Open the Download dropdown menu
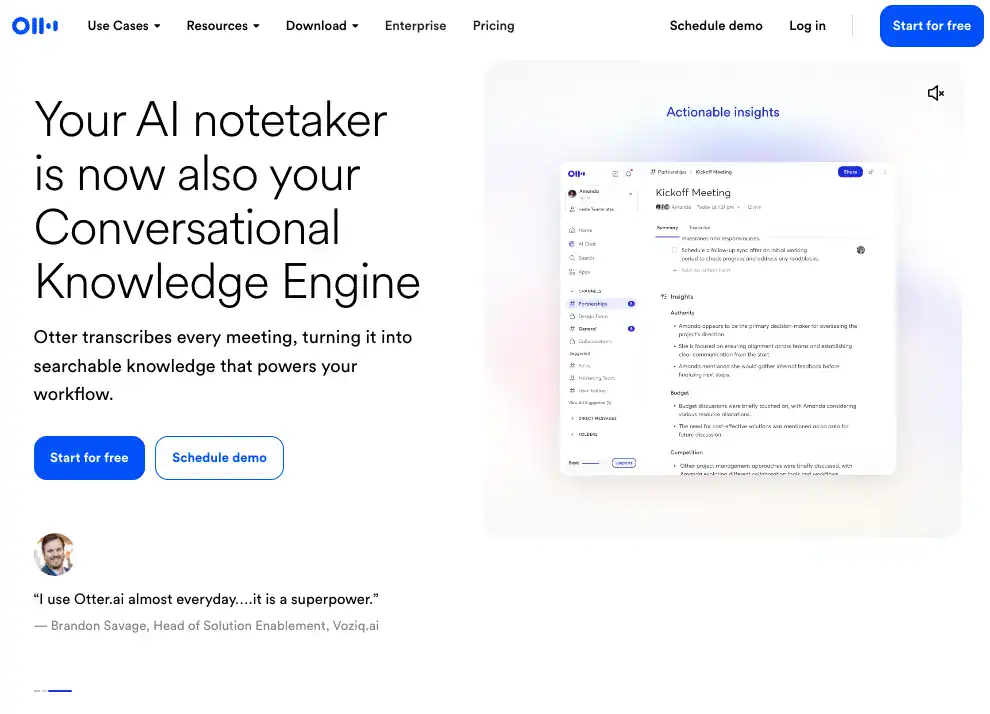Viewport: 990px width, 714px height. pos(322,26)
